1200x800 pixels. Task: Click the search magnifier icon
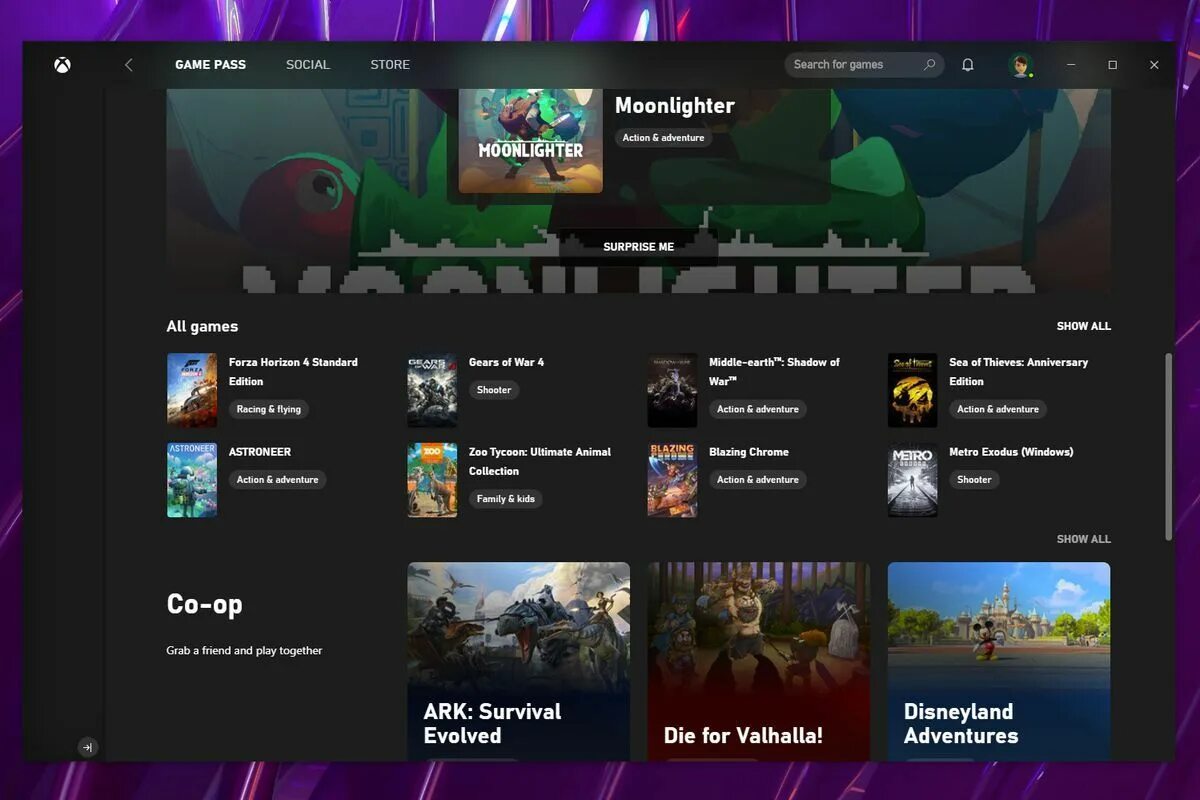tap(929, 65)
